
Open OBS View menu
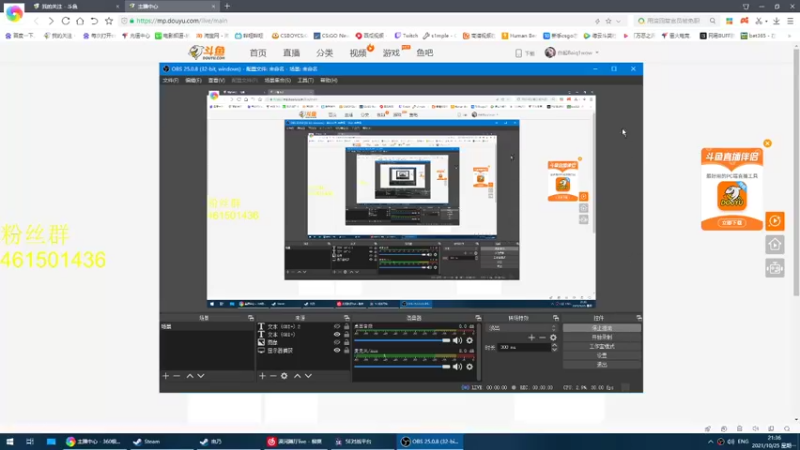(216, 81)
